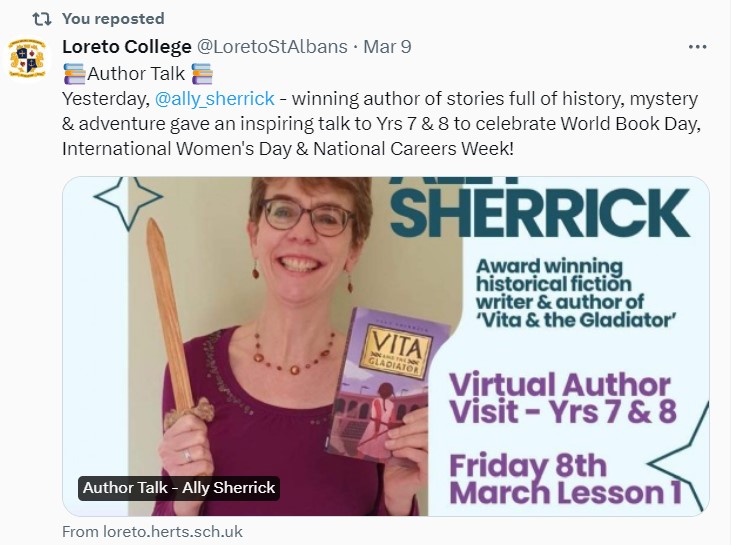Open the Loreto College profile name
The height and width of the screenshot is (545, 733).
pyautogui.click(x=127, y=47)
